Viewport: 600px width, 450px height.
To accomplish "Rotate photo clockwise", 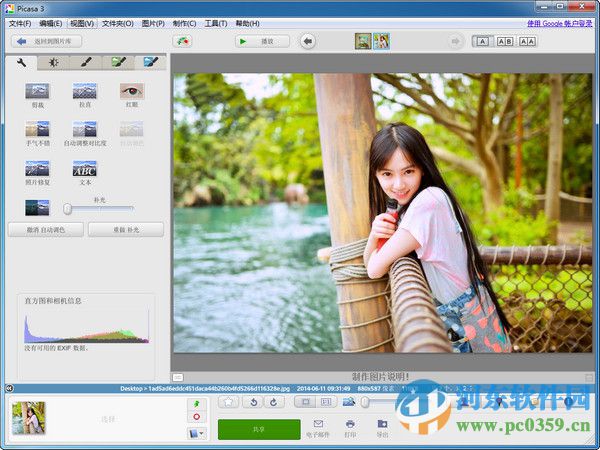I will pos(274,402).
